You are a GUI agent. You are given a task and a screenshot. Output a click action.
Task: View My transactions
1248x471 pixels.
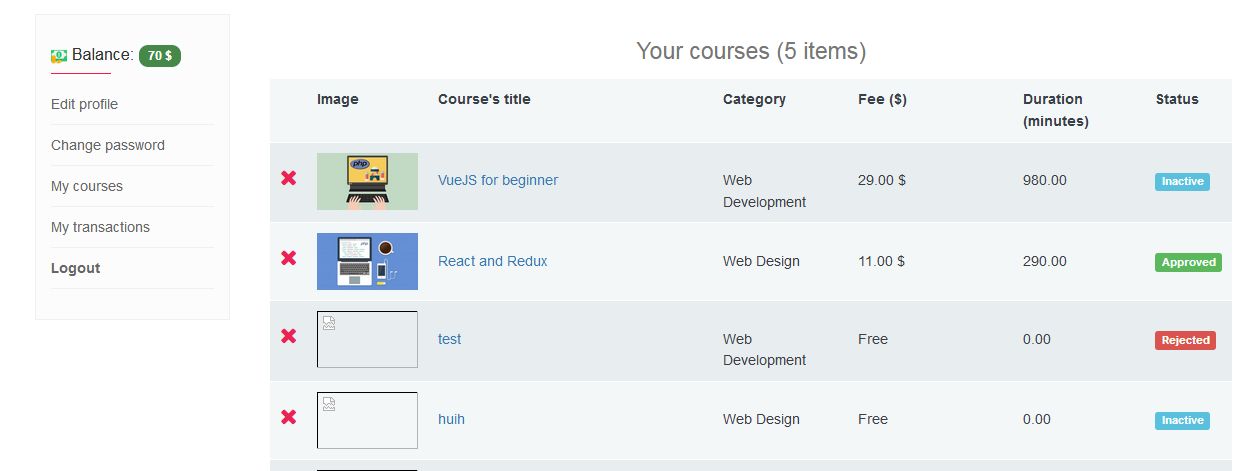[x=100, y=227]
